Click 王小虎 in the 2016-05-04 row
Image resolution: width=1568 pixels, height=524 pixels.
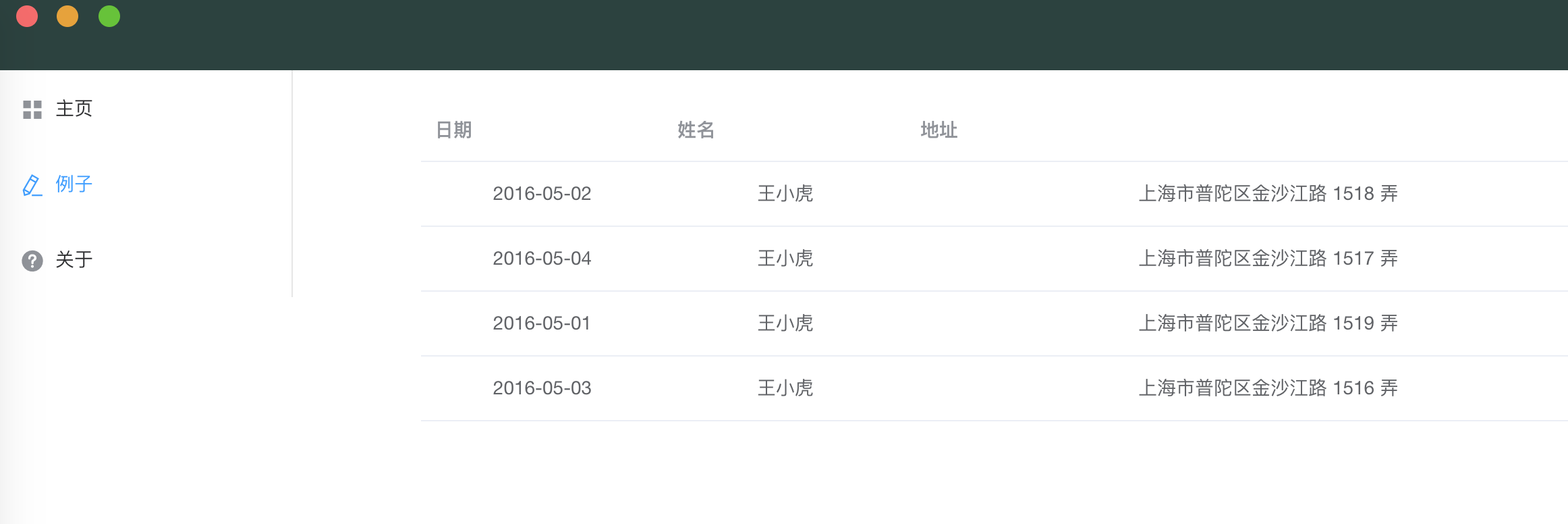785,259
